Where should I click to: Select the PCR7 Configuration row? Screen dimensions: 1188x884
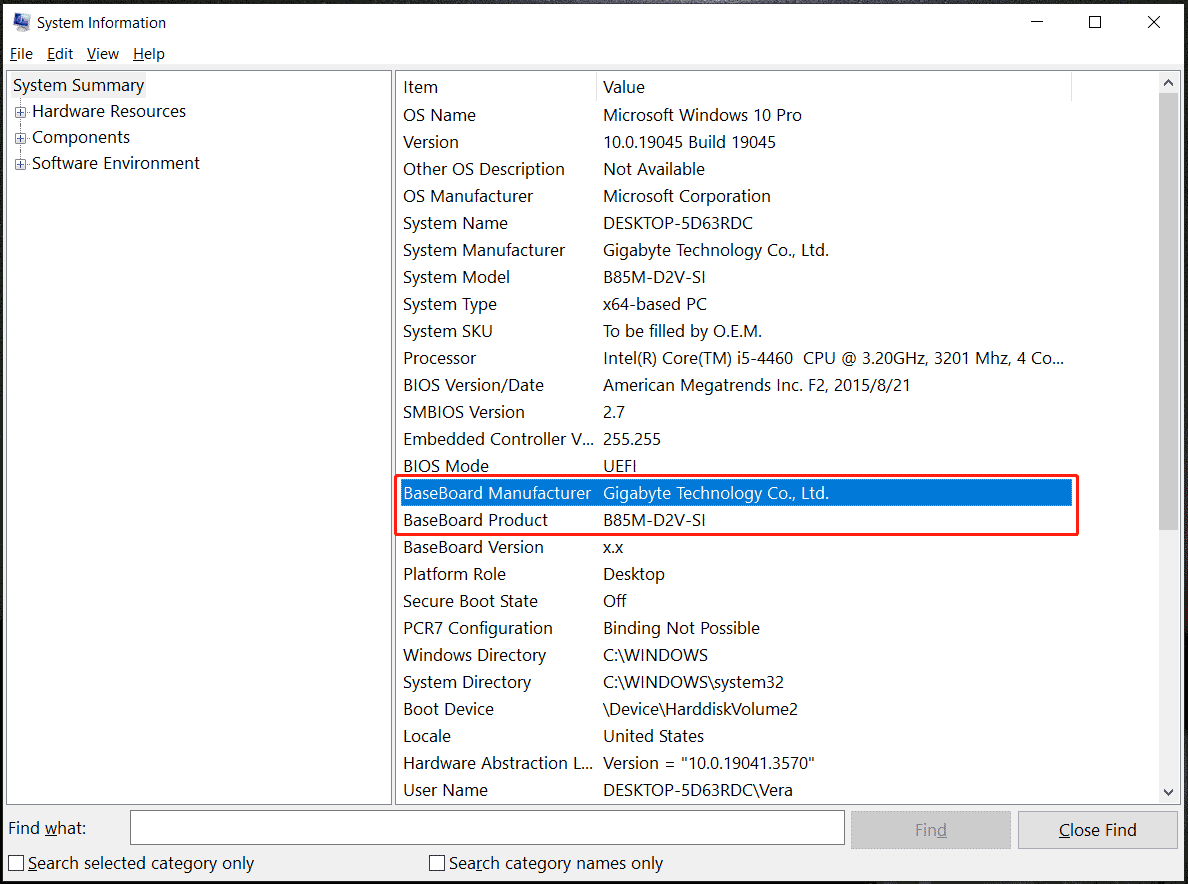coord(736,628)
